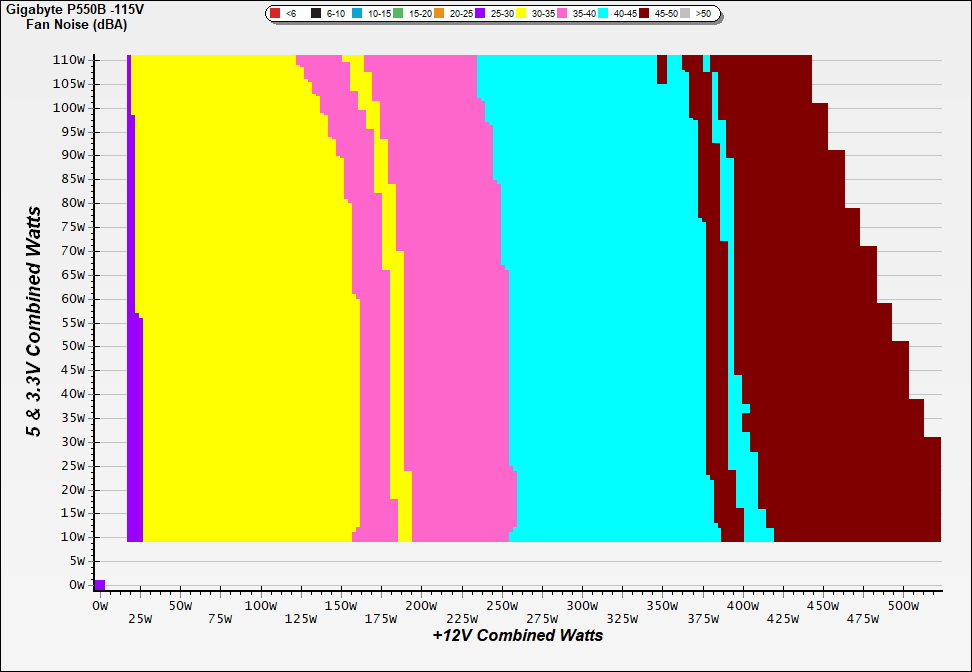Click the black 6-10 legend swatch
Screen dimensions: 972x672
pos(316,14)
